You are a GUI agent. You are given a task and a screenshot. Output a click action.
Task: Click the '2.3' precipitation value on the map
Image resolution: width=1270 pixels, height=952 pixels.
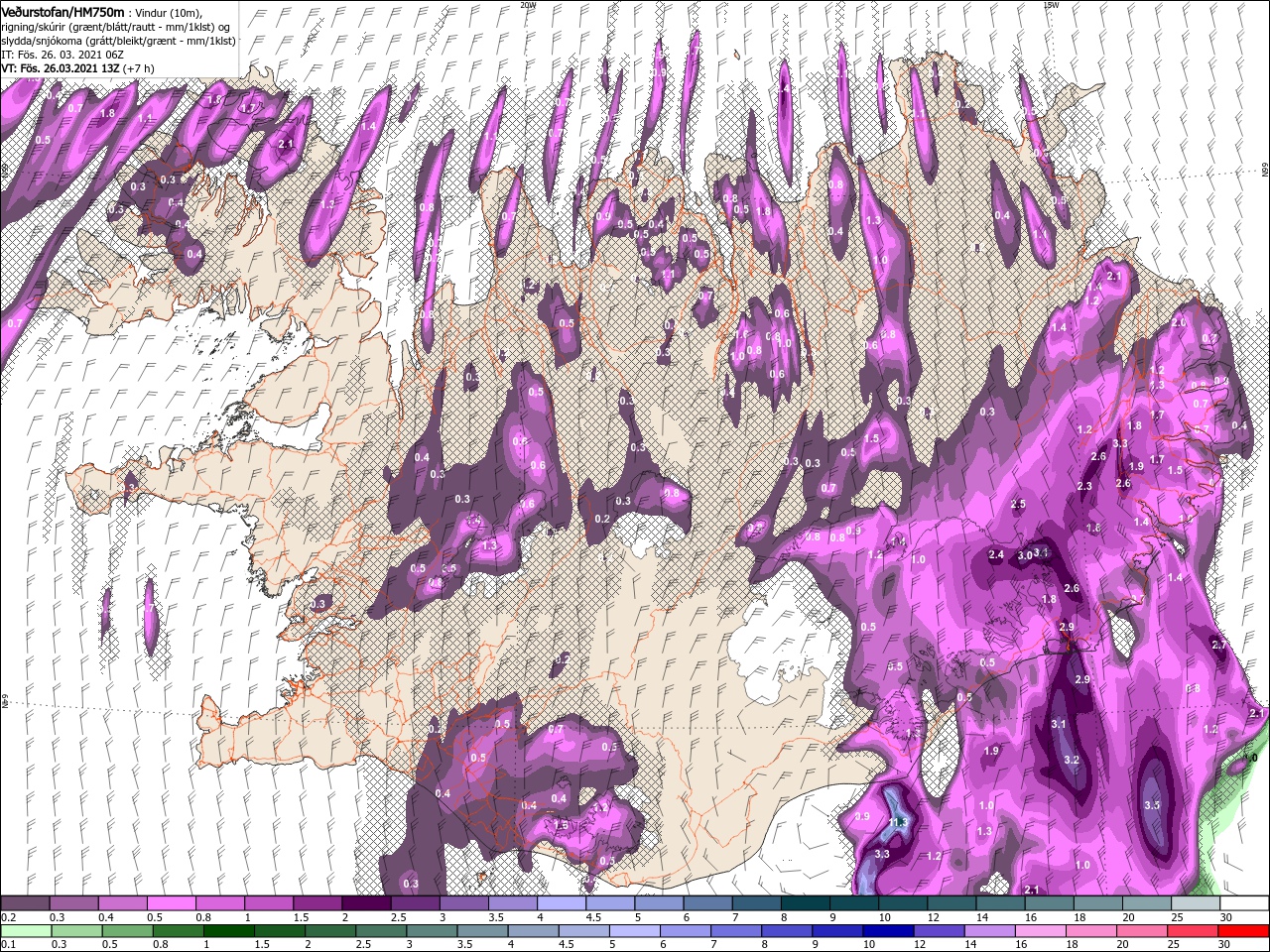[x=1084, y=486]
